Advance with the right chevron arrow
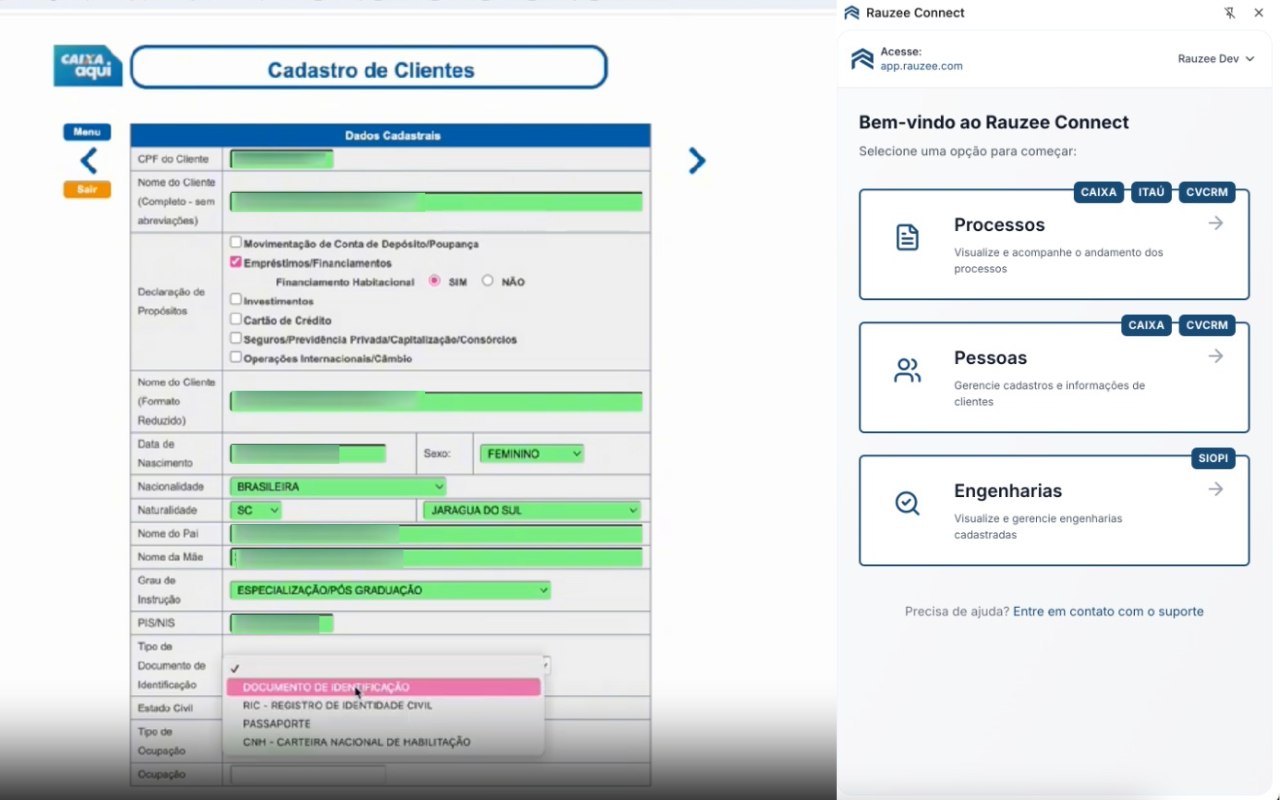1280x800 pixels. pyautogui.click(x=697, y=161)
